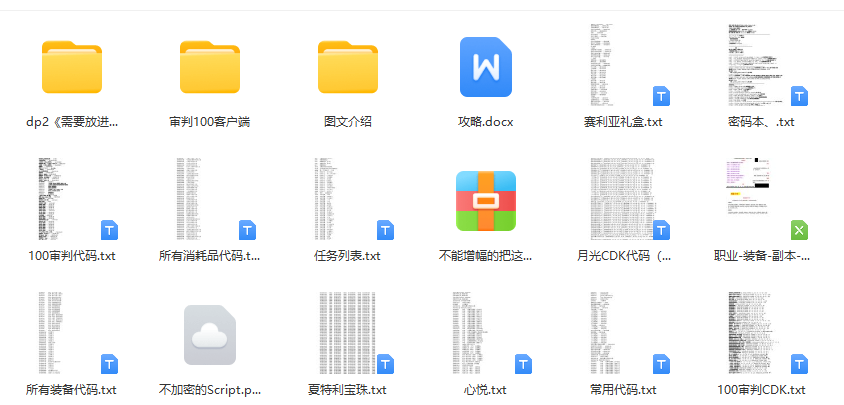Open the 100审判CDK.txt file thumbnail
Image resolution: width=844 pixels, height=405 pixels.
pos(762,335)
